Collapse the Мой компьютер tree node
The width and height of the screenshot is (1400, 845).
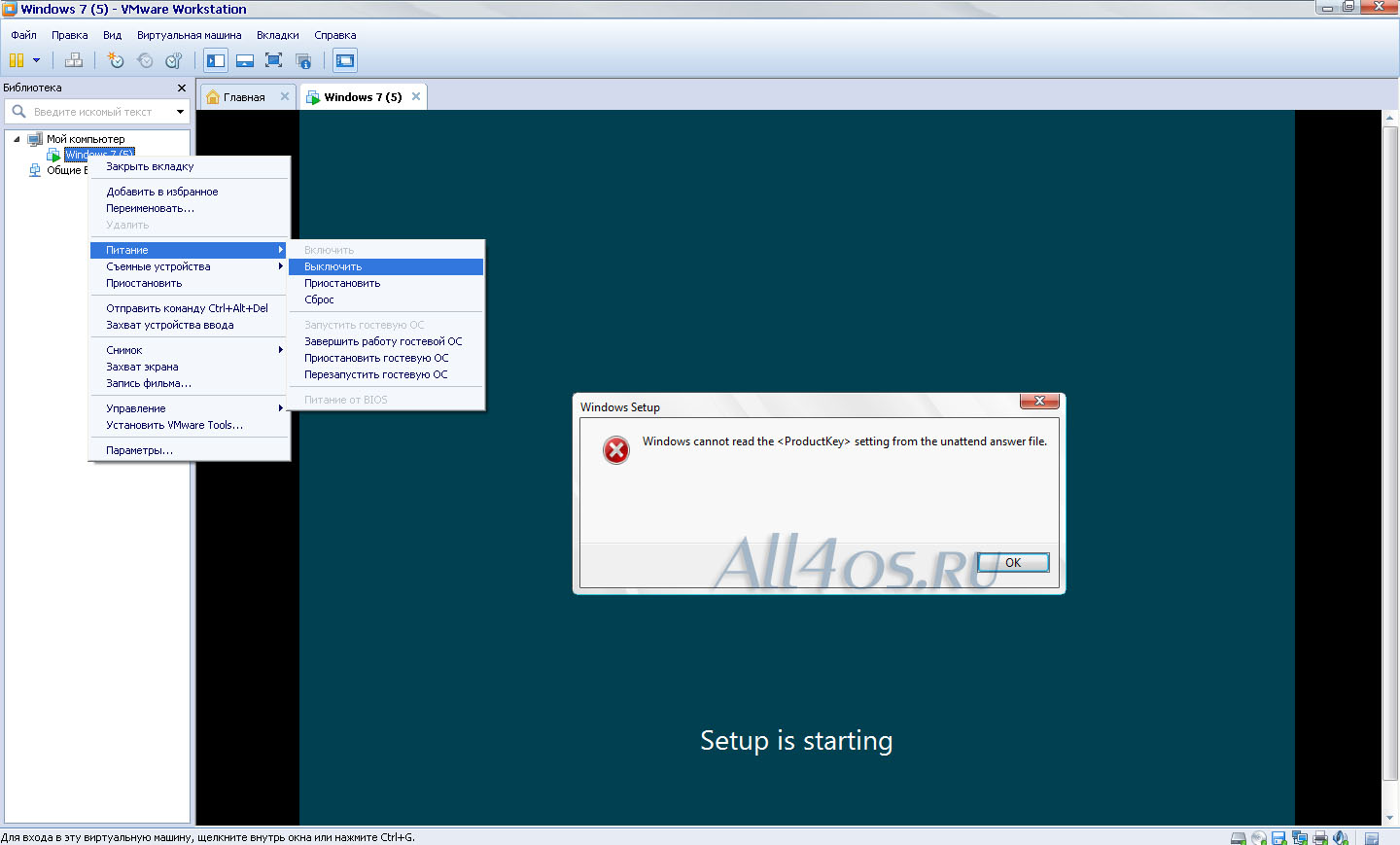(x=17, y=139)
